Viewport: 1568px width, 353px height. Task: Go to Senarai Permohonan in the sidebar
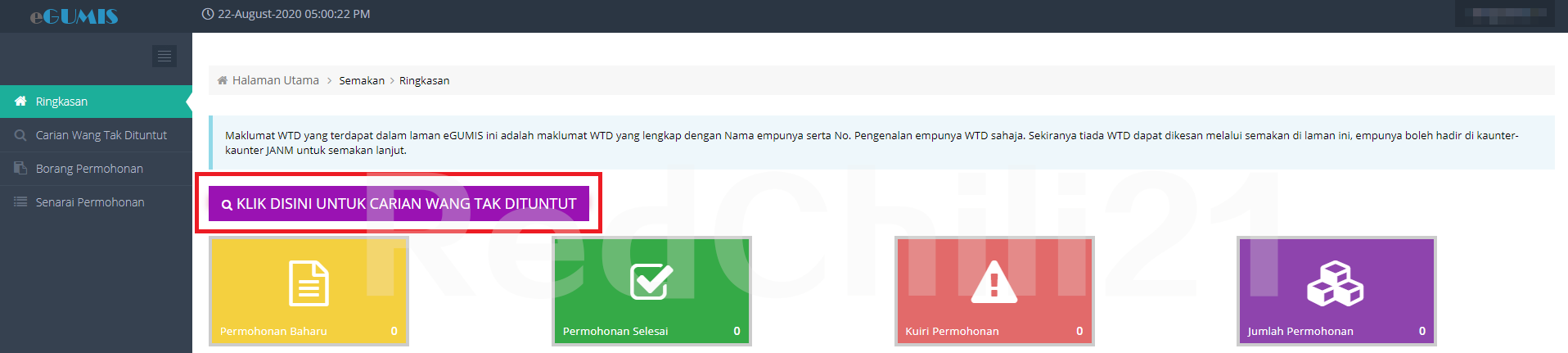pos(90,202)
